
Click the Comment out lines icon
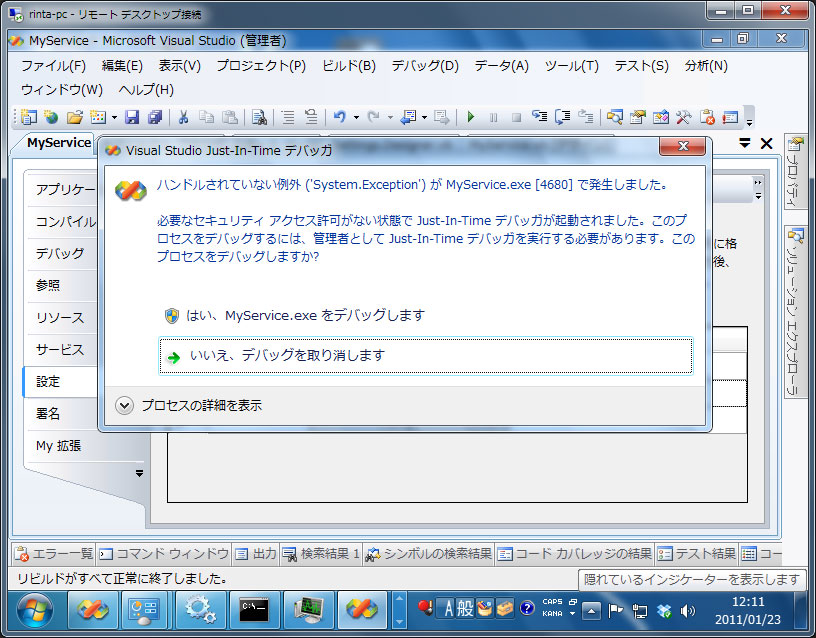tap(288, 117)
